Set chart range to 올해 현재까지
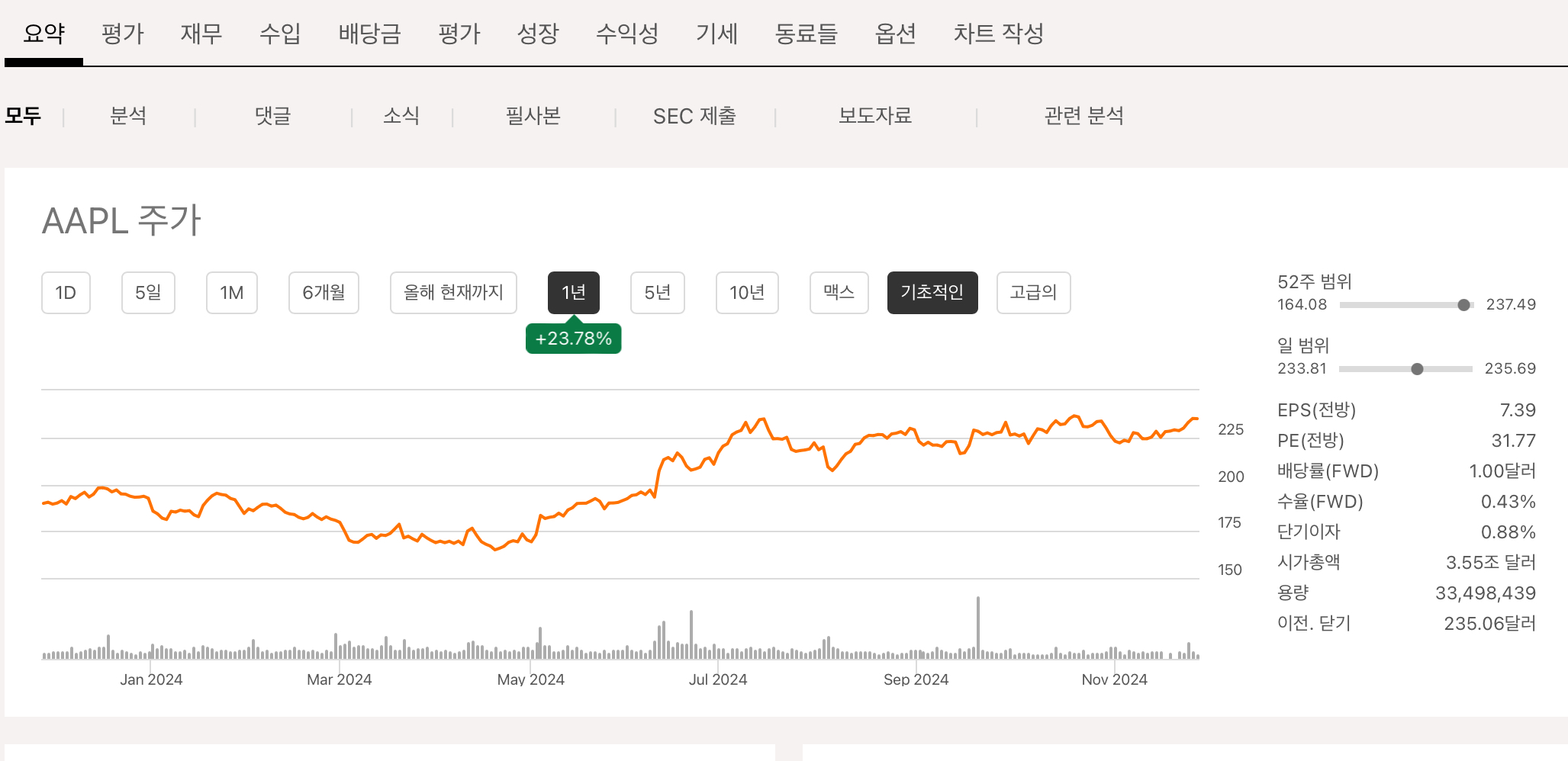Viewport: 1568px width, 761px height. (453, 293)
